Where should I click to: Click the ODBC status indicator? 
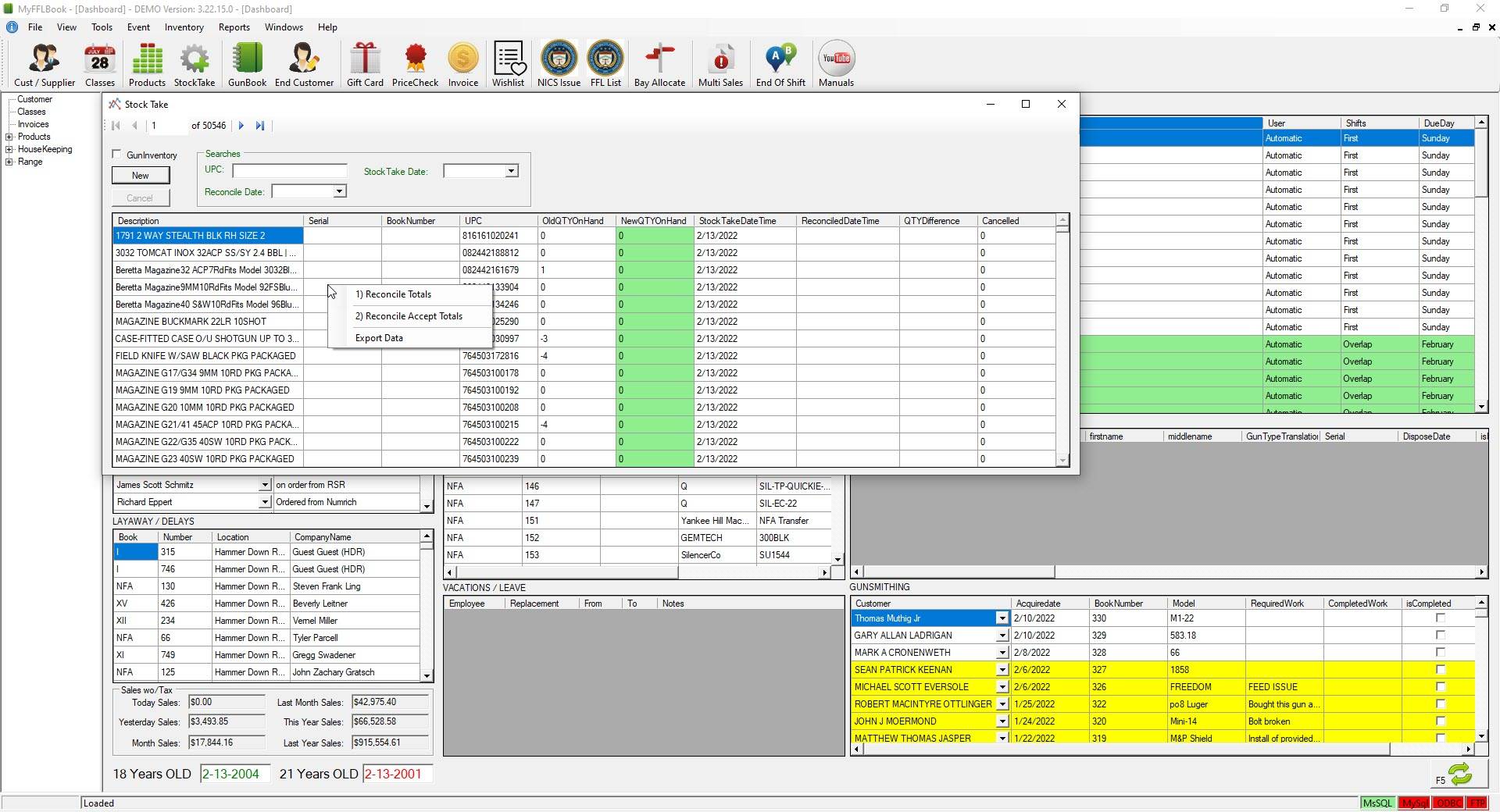click(1448, 803)
